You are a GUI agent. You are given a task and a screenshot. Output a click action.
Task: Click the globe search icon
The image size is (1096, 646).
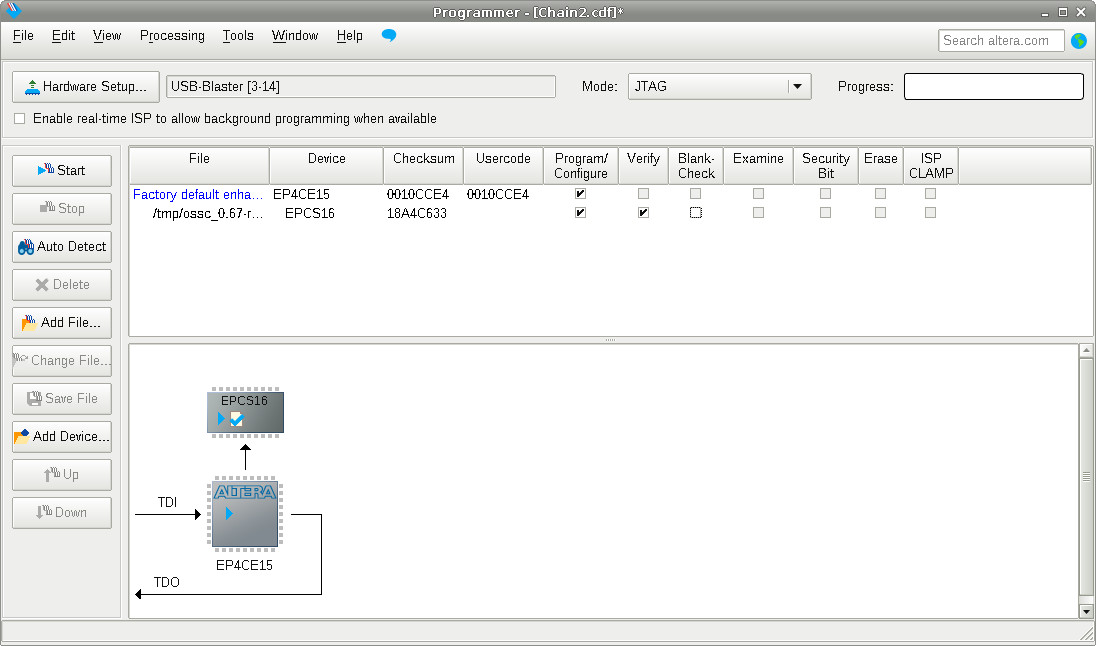coord(1079,41)
